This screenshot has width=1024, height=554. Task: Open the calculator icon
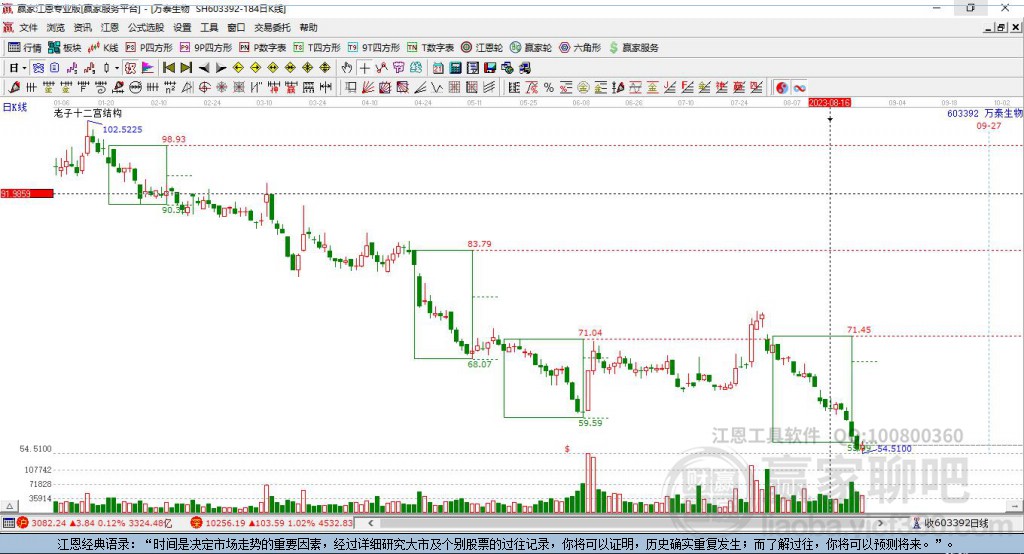pyautogui.click(x=456, y=68)
